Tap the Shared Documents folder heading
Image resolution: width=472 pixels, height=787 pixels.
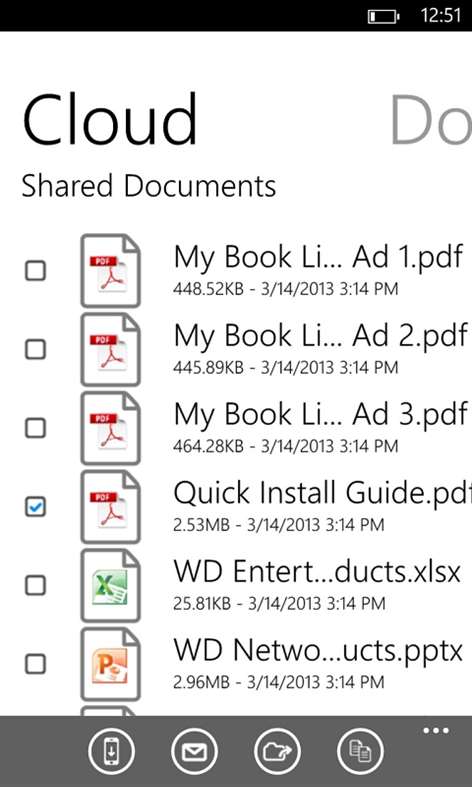149,186
